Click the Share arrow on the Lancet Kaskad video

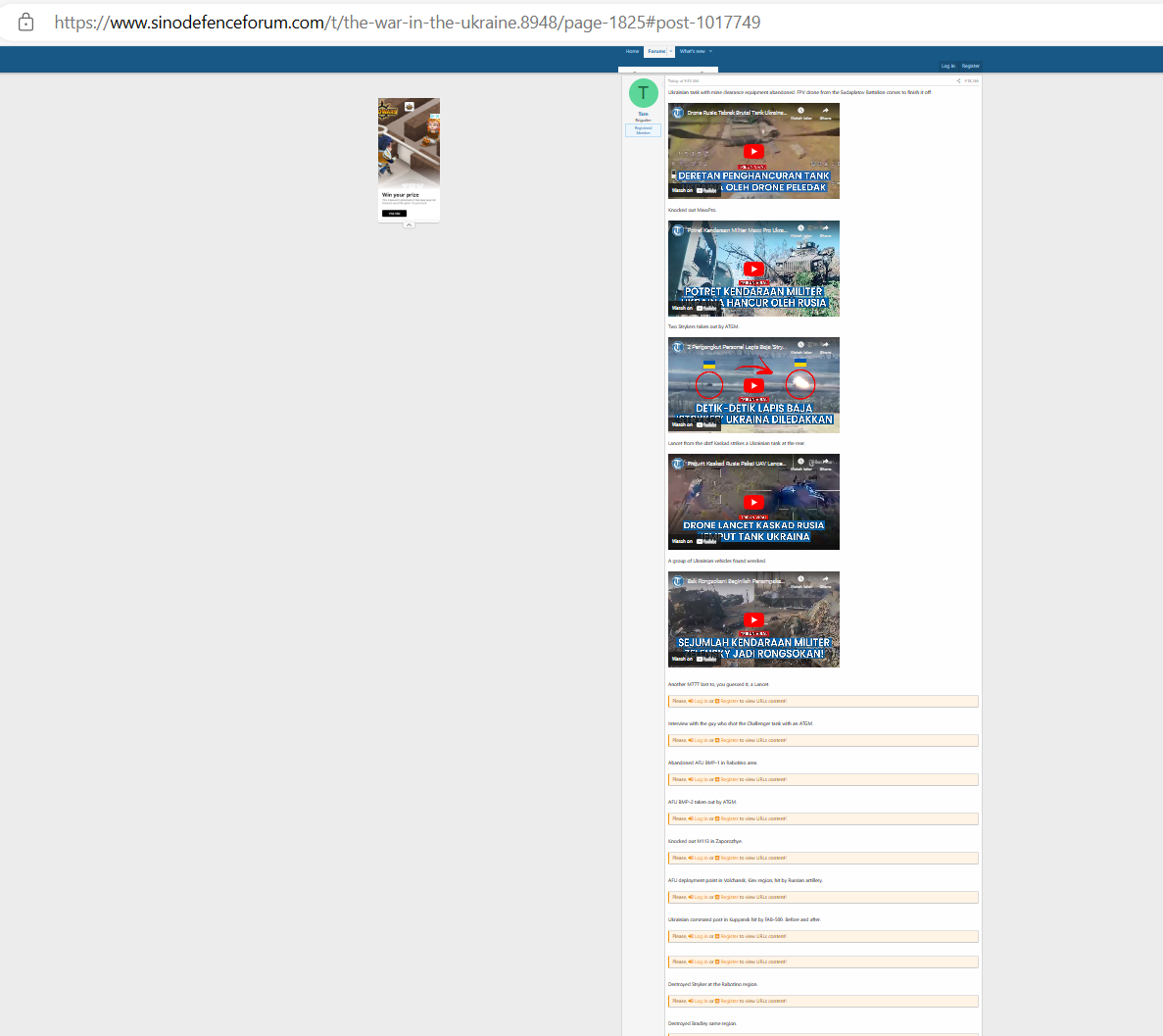pyautogui.click(x=826, y=462)
